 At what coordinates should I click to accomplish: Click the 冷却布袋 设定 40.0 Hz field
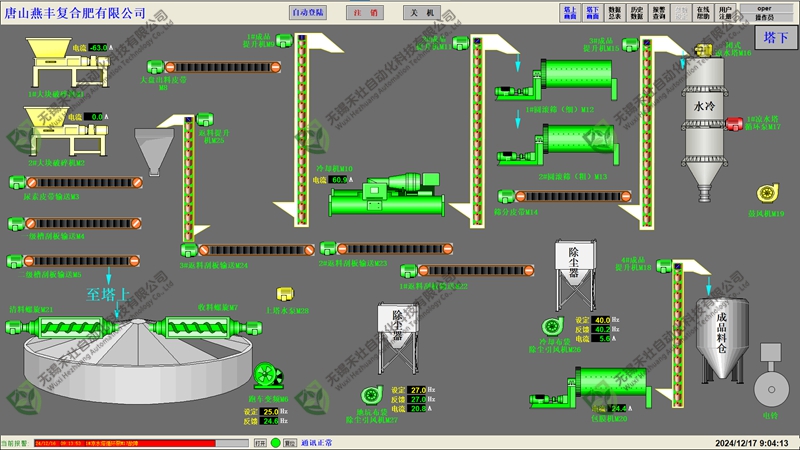[605, 320]
